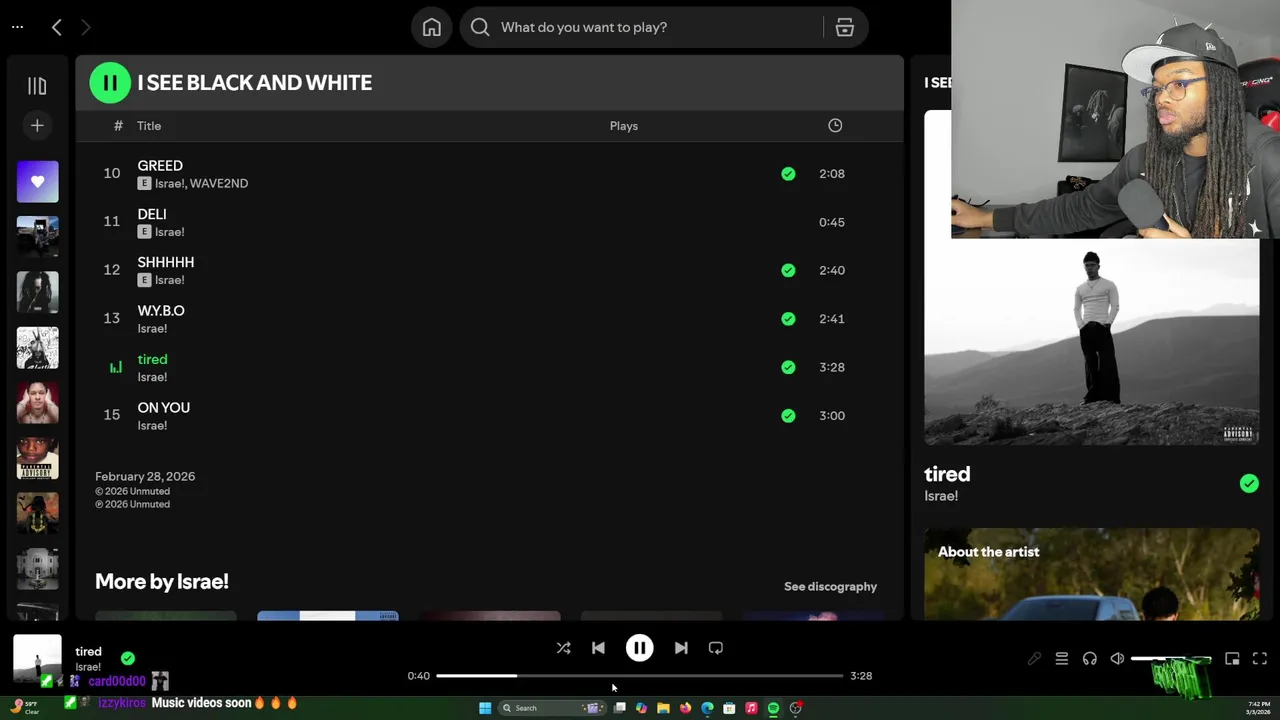Open Spotify icon in the taskbar
The image size is (1280, 720).
773,708
